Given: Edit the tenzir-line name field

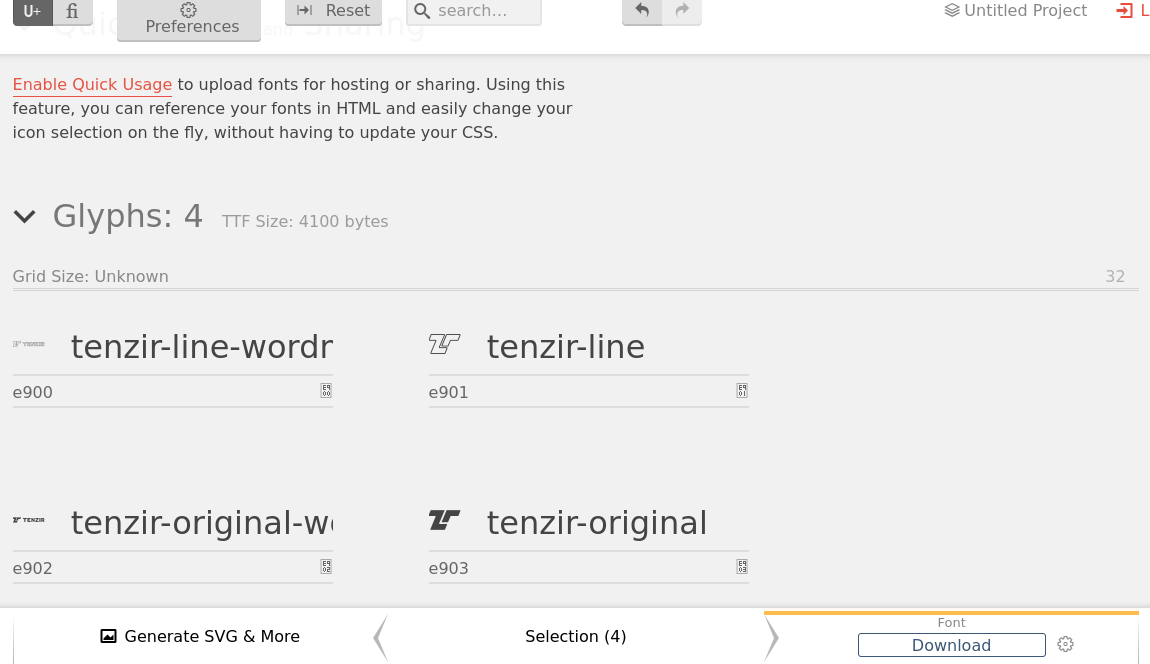Looking at the screenshot, I should [617, 346].
